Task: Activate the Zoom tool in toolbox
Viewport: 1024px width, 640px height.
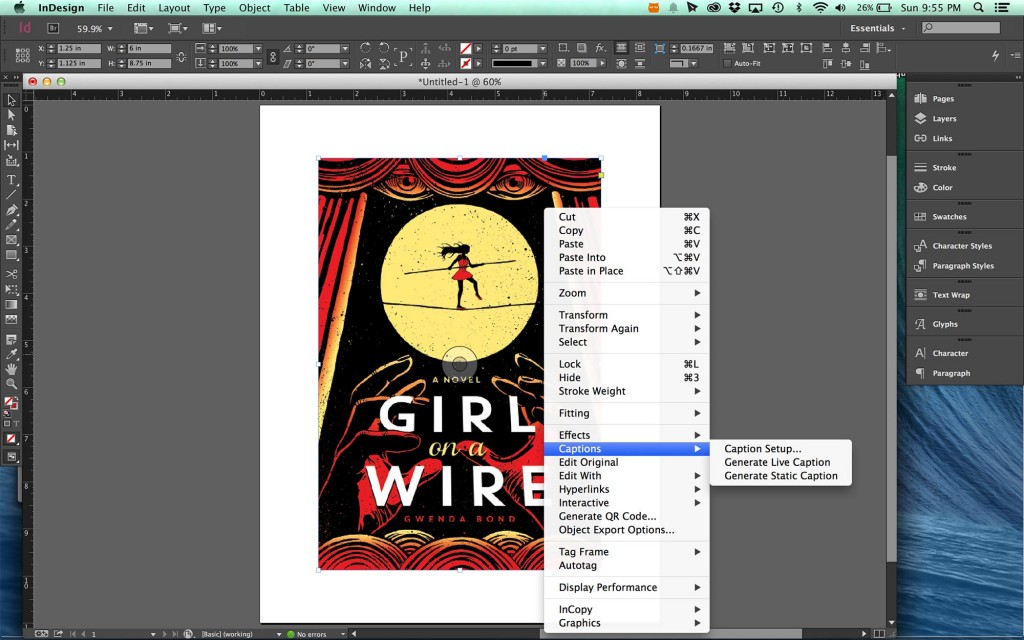Action: click(11, 384)
